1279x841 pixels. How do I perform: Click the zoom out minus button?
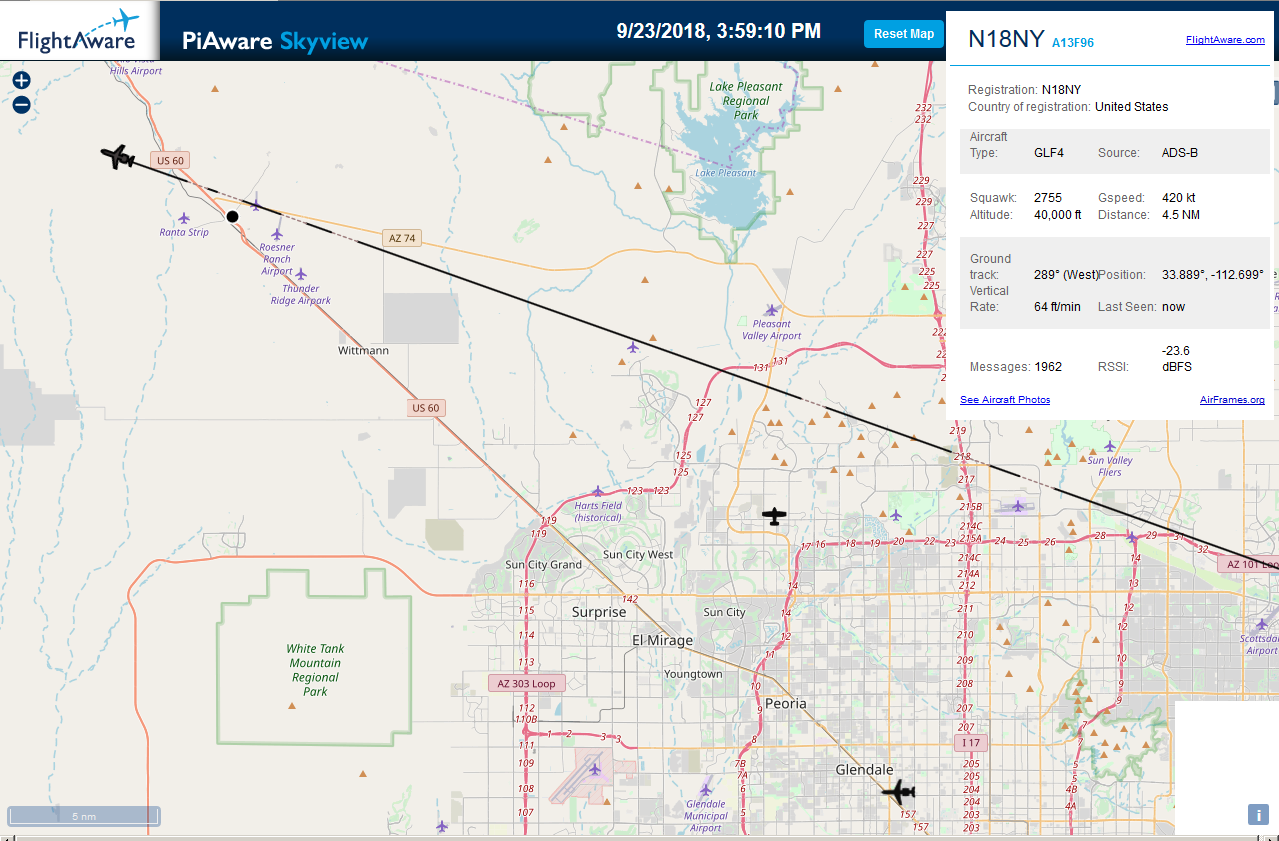pos(21,105)
